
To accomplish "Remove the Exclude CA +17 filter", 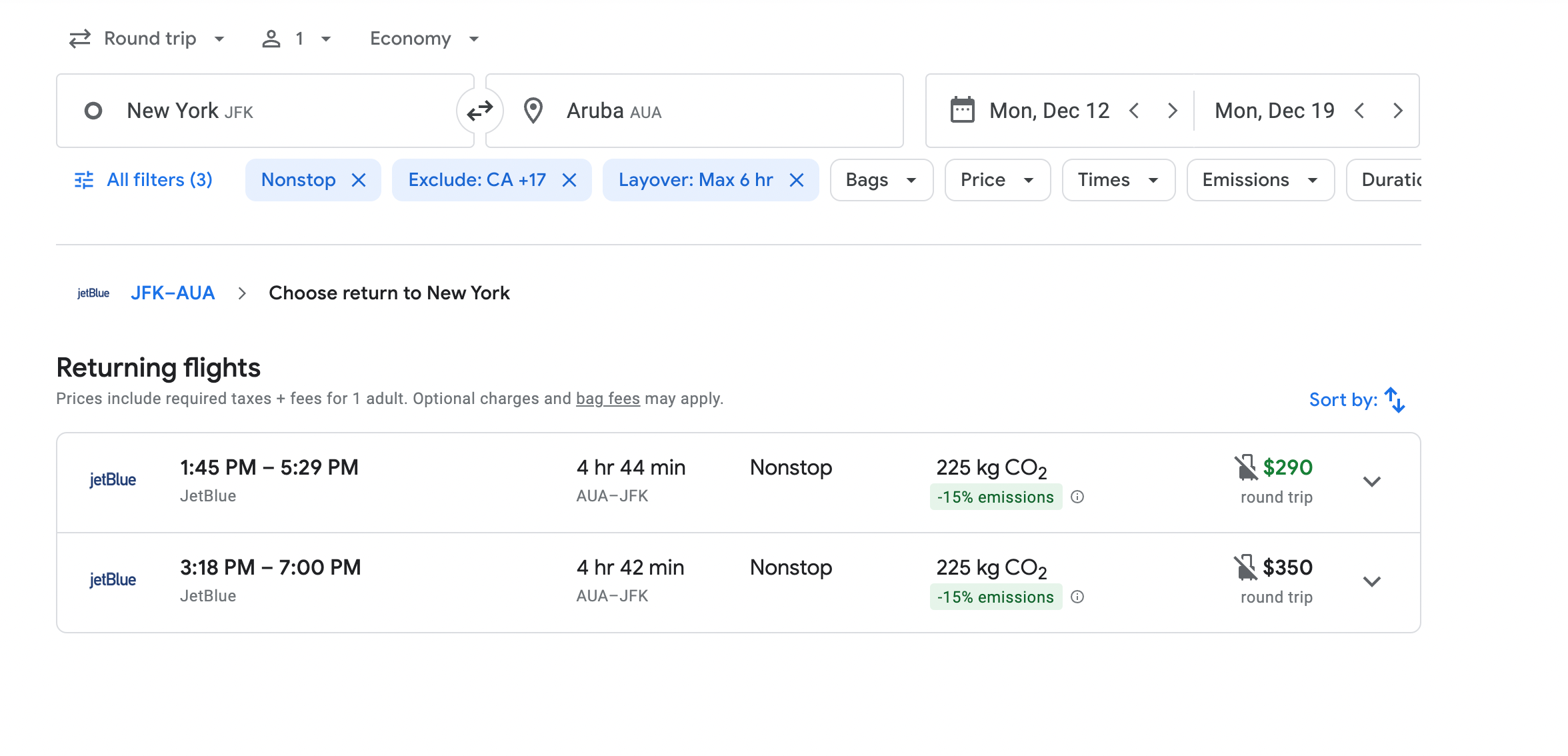I will click(569, 180).
